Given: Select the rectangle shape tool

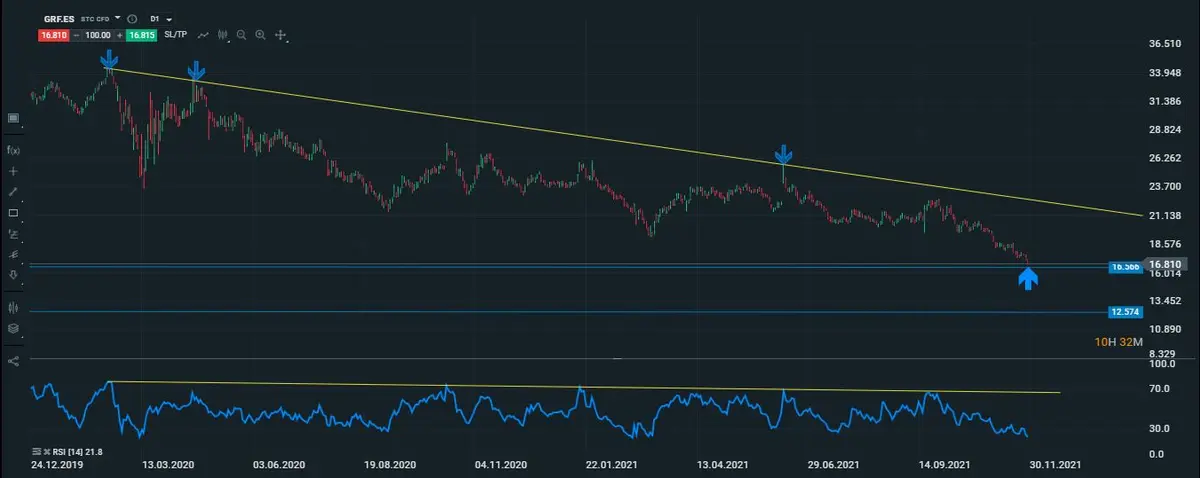Looking at the screenshot, I should click(14, 213).
